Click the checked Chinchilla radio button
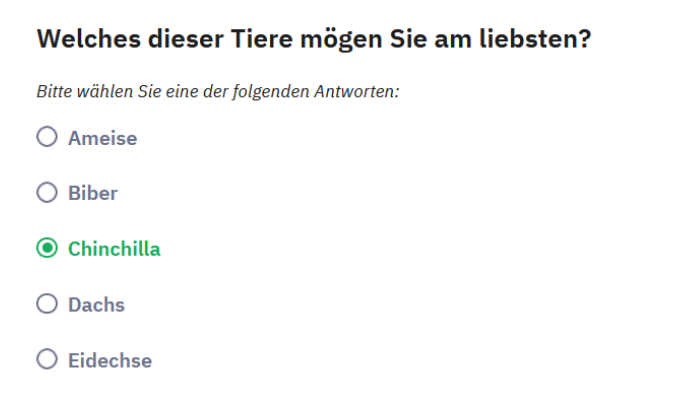Image resolution: width=676 pixels, height=406 pixels. (47, 249)
